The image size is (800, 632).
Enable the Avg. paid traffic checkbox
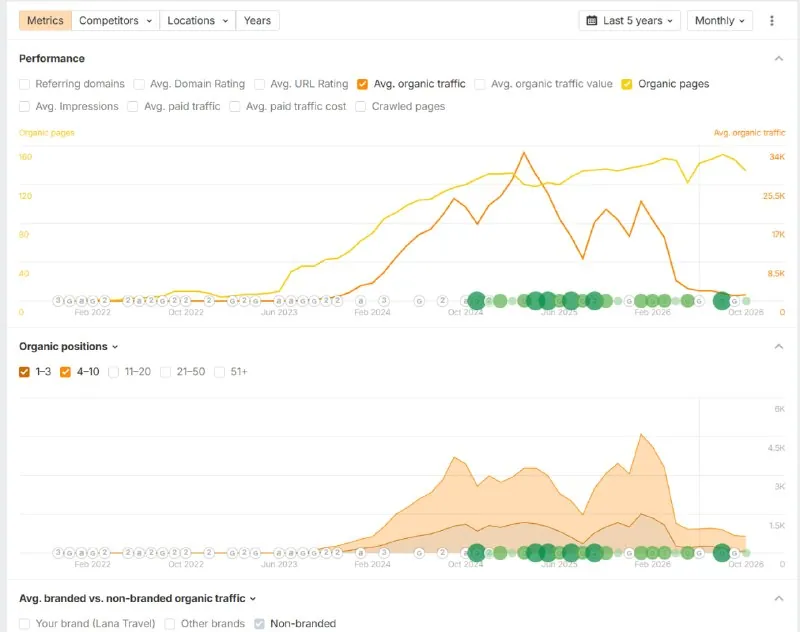(133, 107)
